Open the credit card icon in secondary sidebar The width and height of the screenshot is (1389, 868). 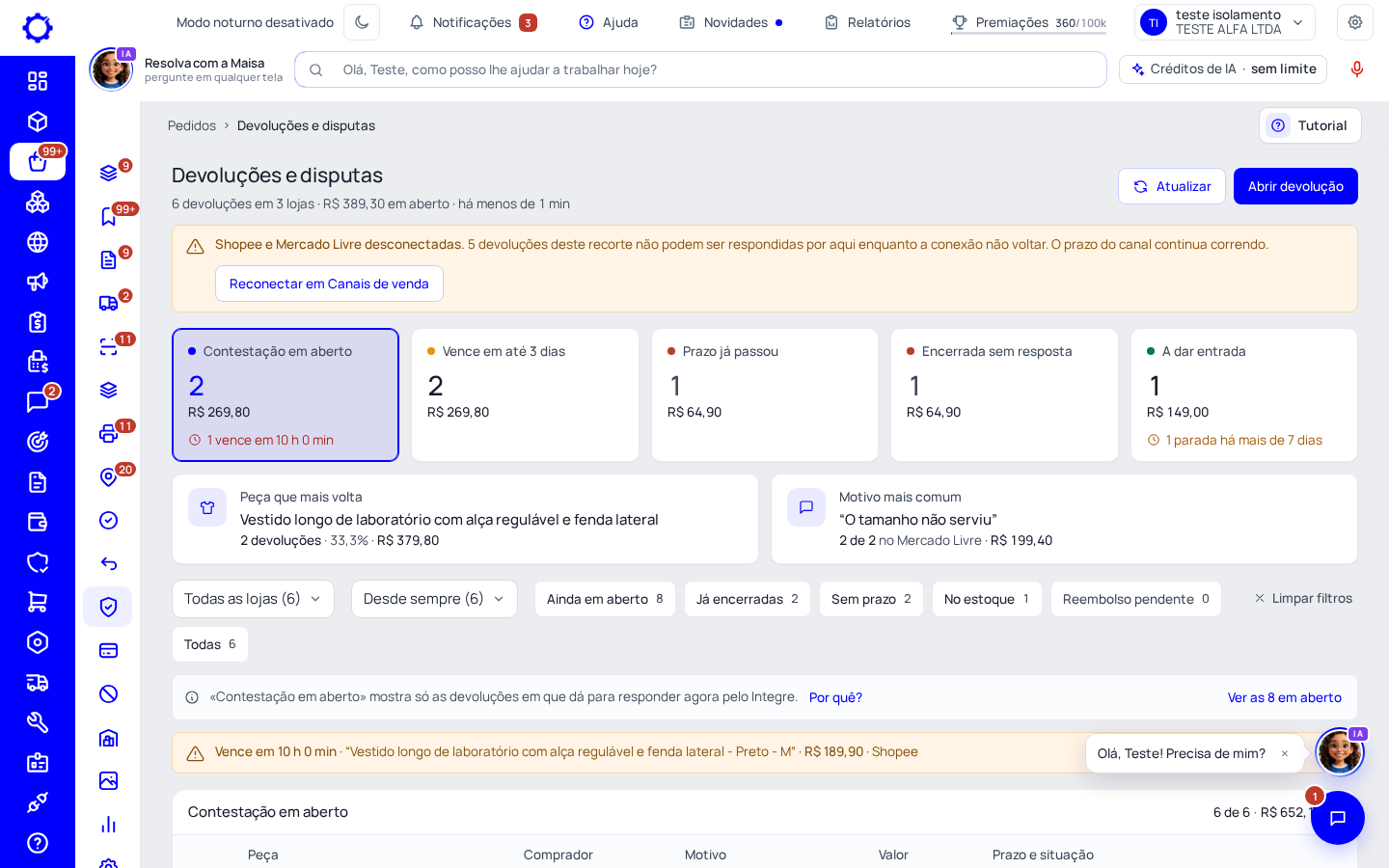click(x=109, y=650)
